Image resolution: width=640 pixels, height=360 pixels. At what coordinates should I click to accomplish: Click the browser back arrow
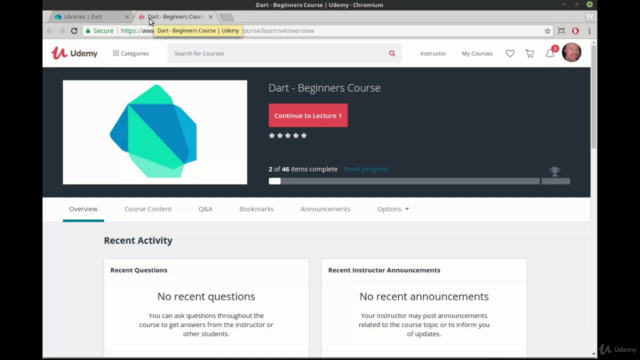pos(50,31)
